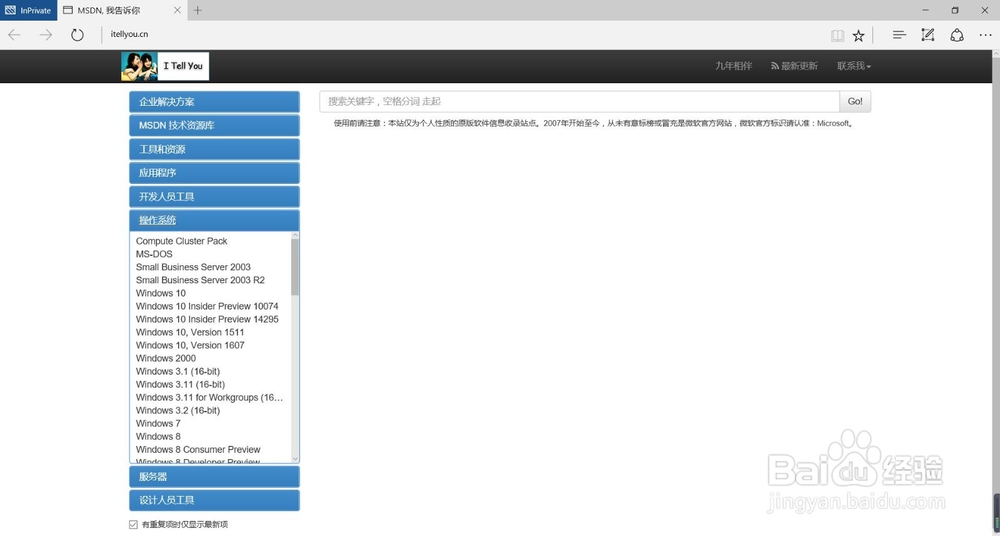This screenshot has height=536, width=1000.
Task: Open reading view book icon
Action: click(x=837, y=36)
